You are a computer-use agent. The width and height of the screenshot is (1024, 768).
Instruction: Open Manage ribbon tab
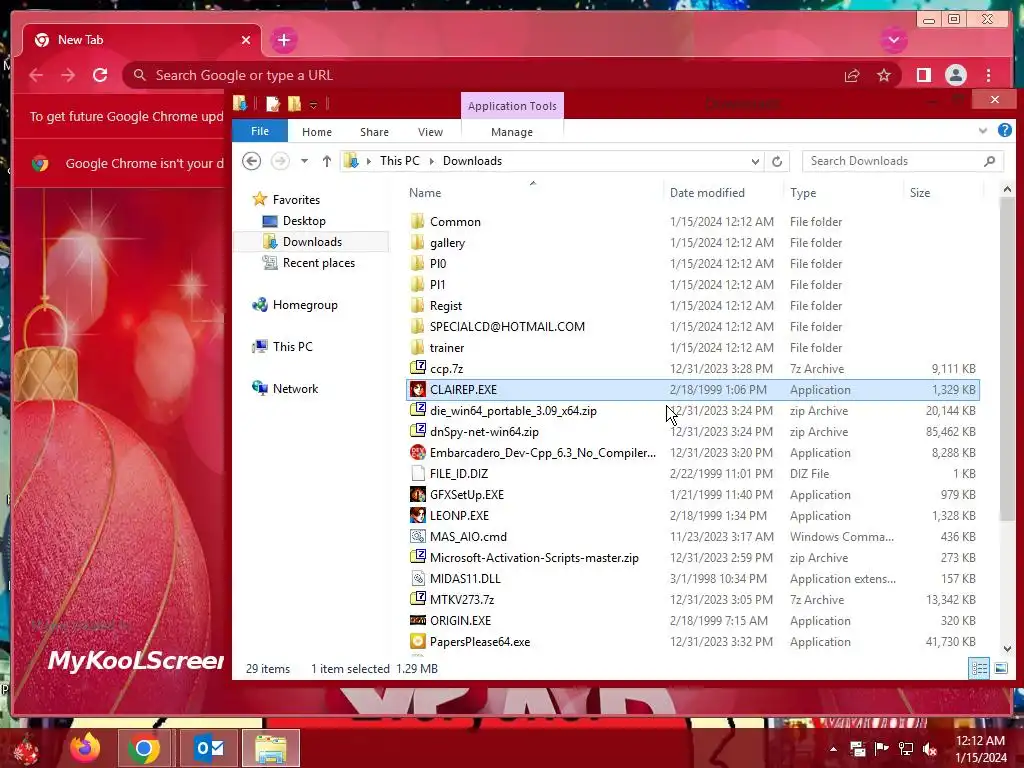(512, 132)
